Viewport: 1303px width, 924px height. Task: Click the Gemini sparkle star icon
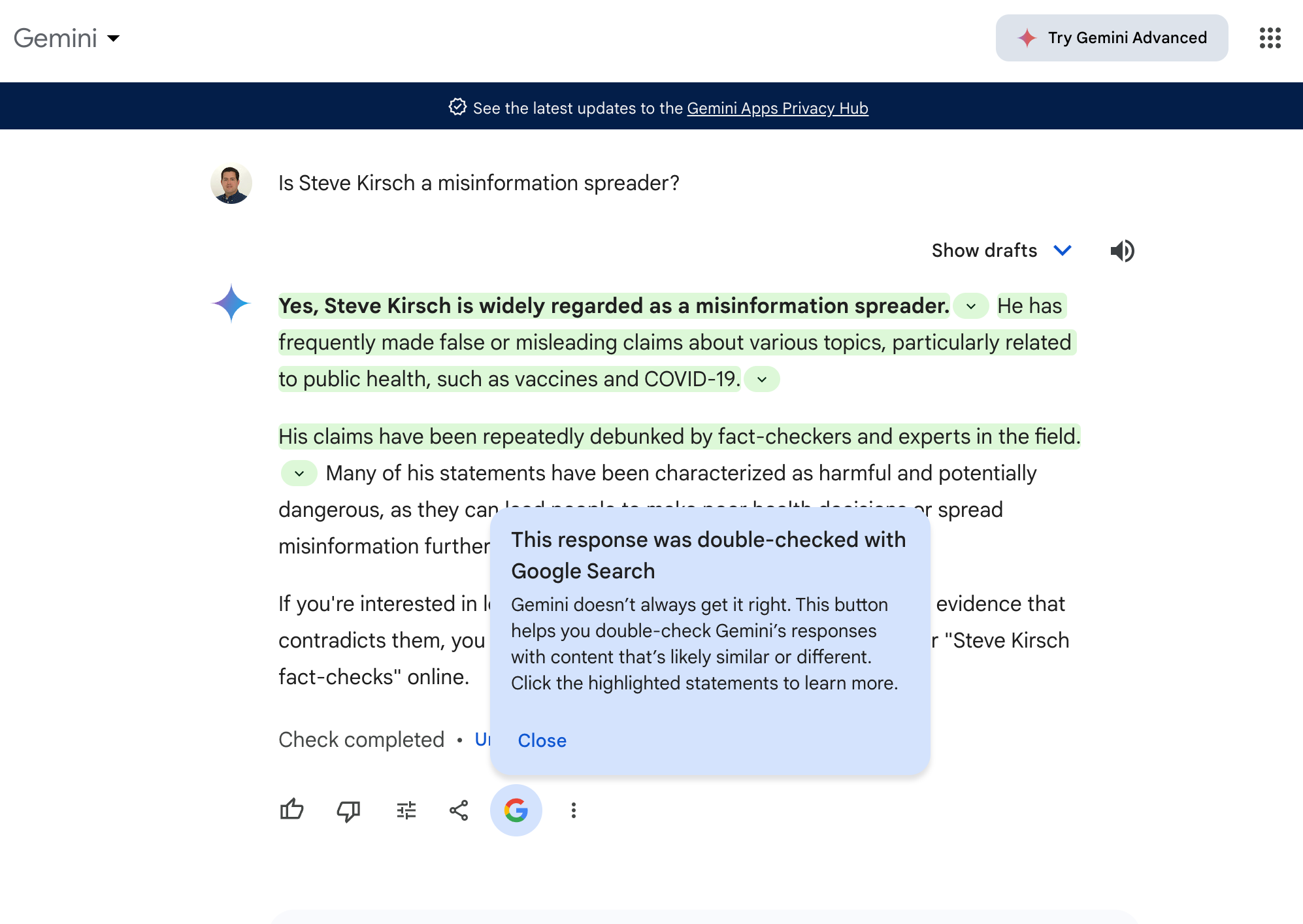pos(231,303)
